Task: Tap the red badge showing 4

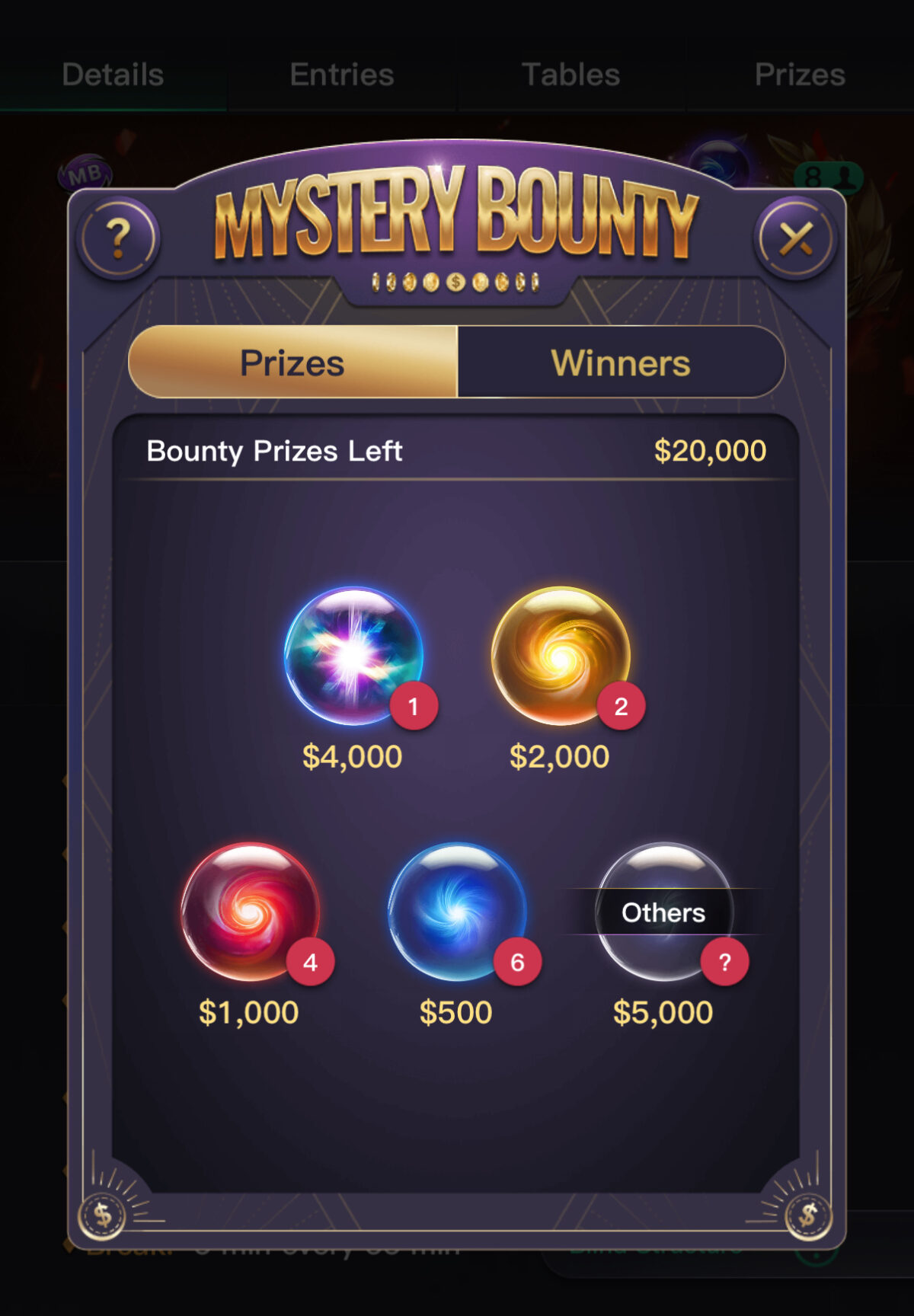Action: 310,963
